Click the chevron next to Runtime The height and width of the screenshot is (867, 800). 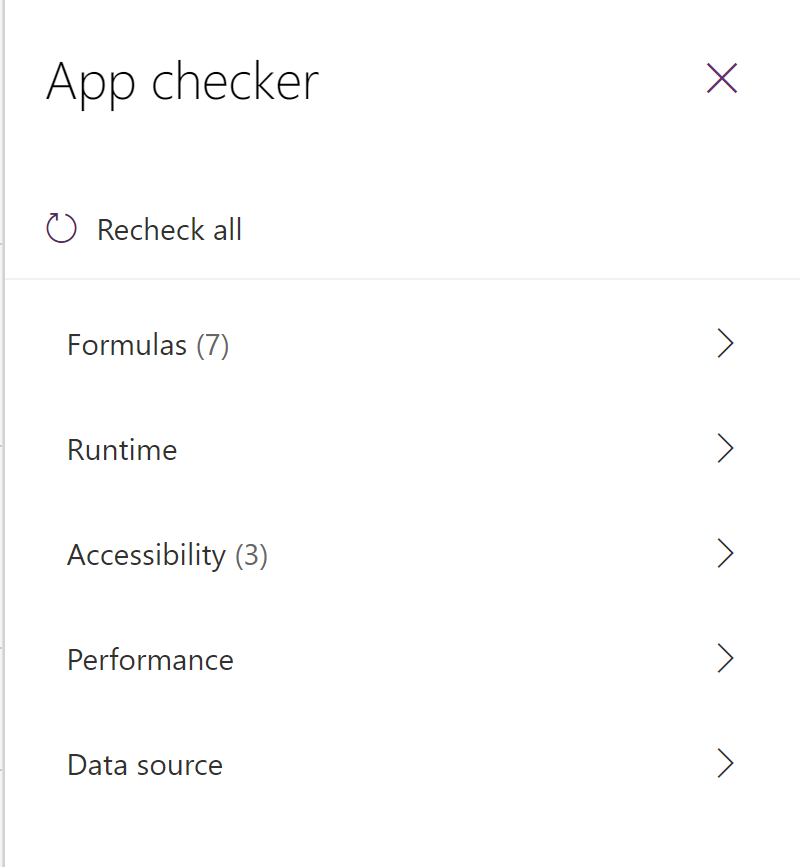[x=725, y=449]
